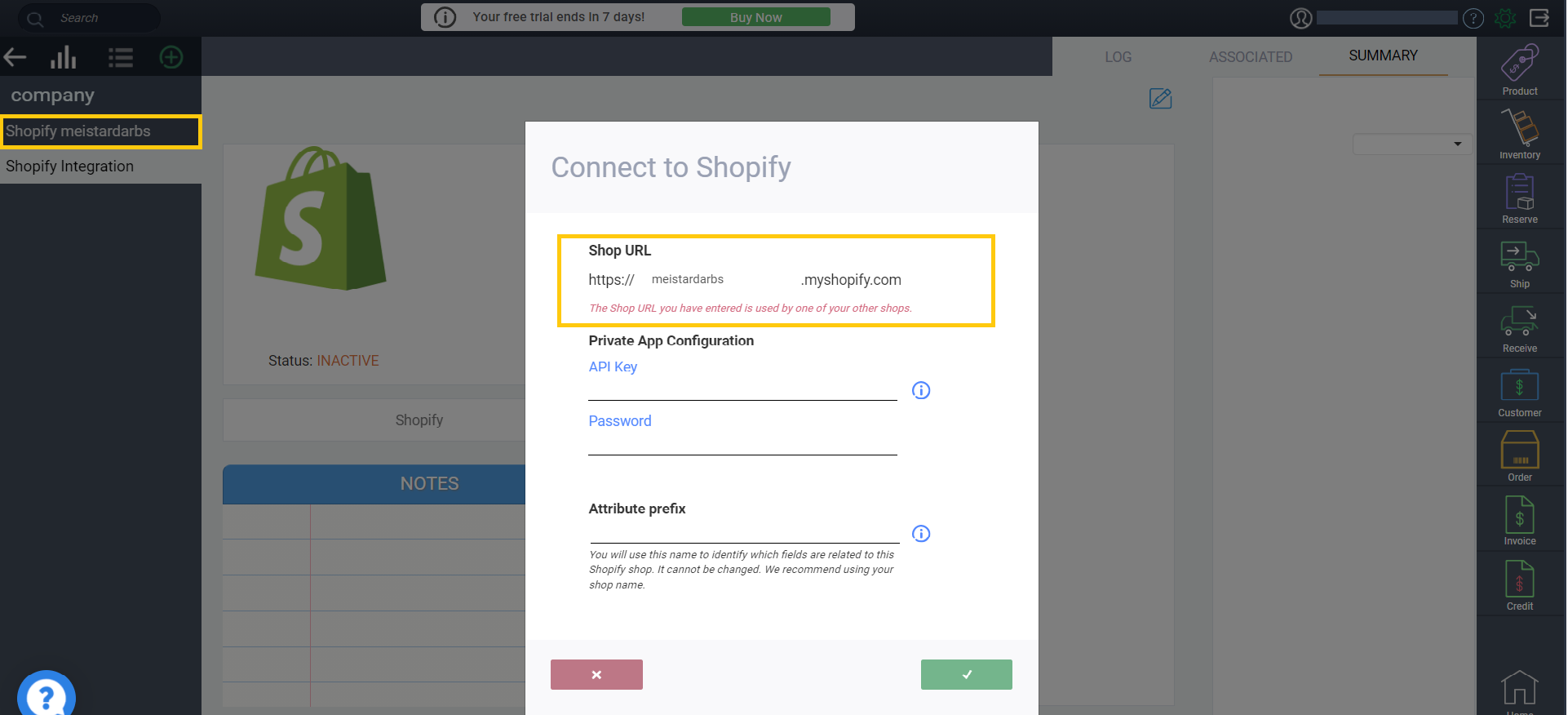The width and height of the screenshot is (1568, 715).
Task: Click the INACTIVE status text
Action: pos(348,361)
